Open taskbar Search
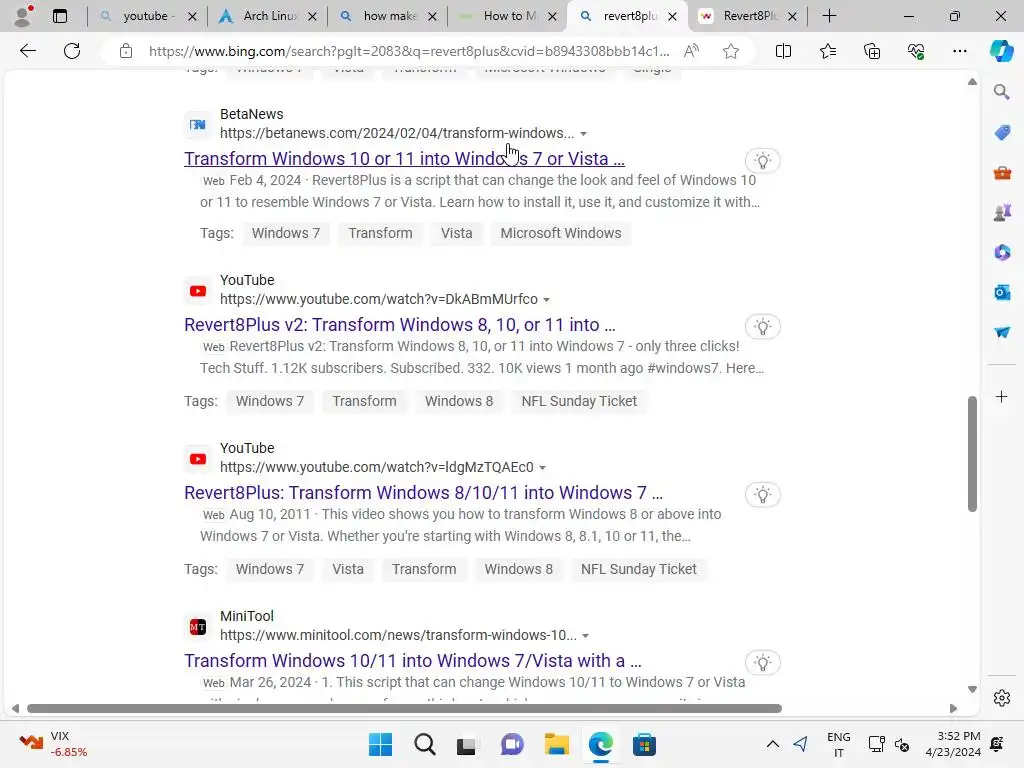 click(424, 744)
